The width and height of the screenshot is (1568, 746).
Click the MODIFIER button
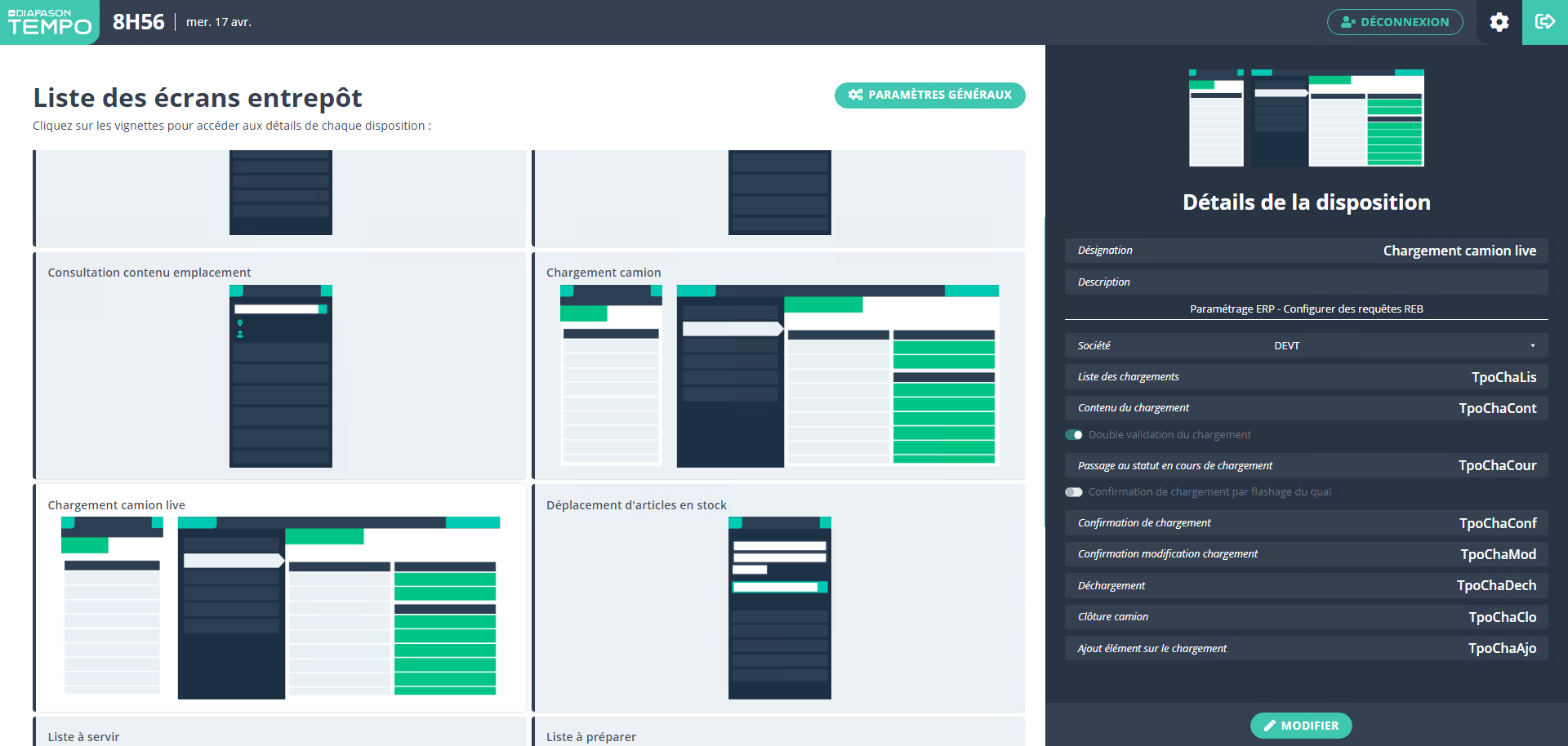1300,725
